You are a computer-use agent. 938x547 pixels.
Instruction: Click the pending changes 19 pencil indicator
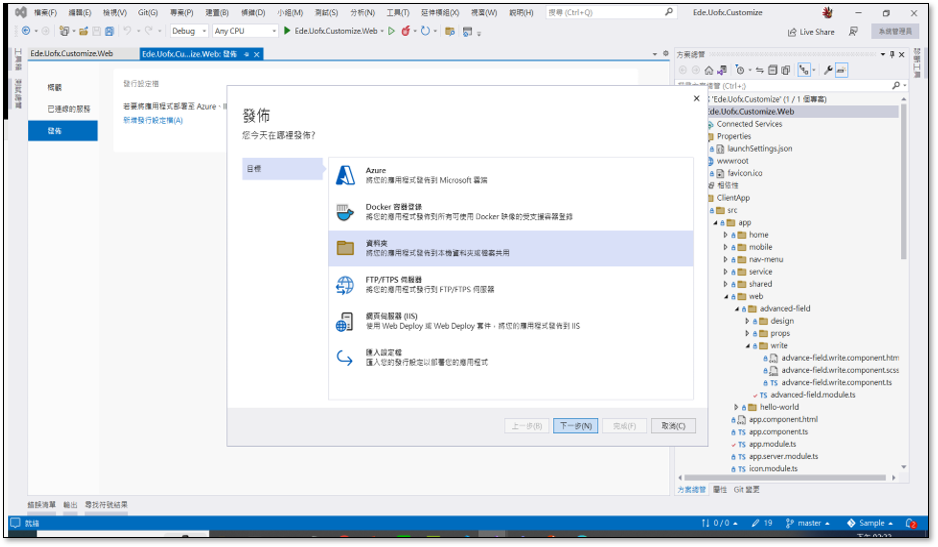coord(762,524)
